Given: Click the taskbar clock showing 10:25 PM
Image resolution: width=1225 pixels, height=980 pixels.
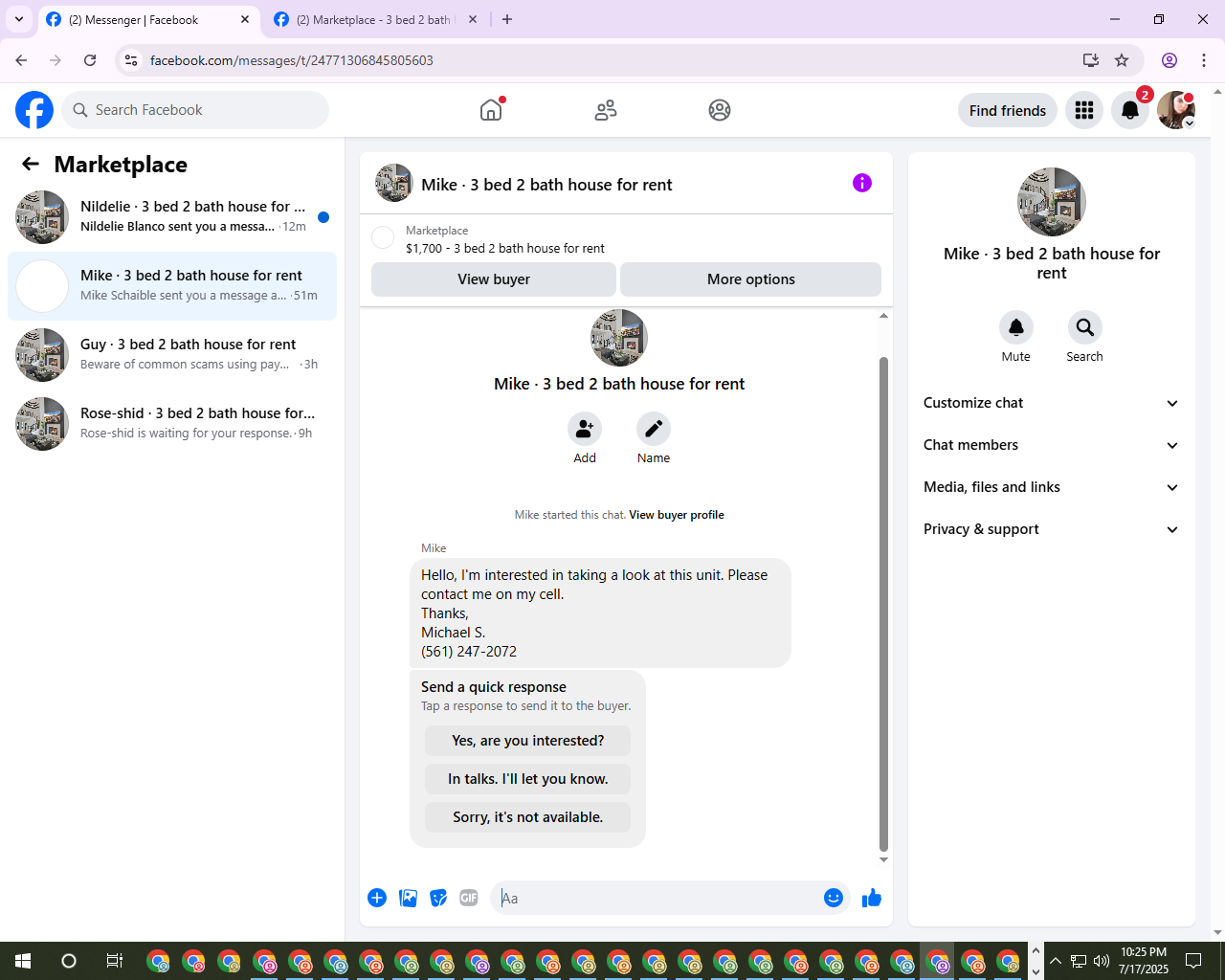Looking at the screenshot, I should tap(1144, 961).
